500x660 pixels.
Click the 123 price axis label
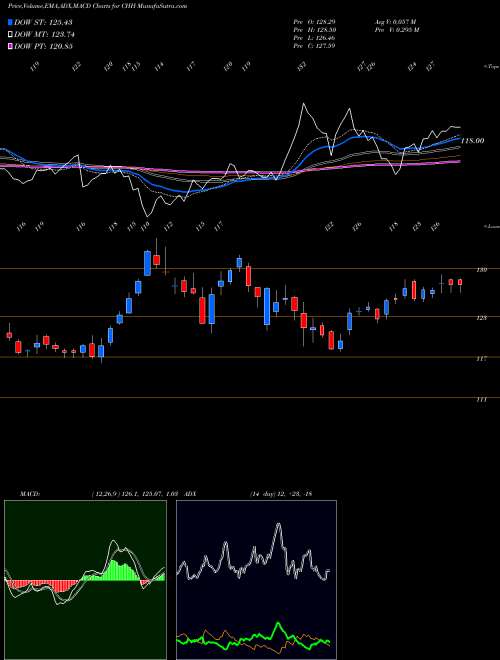click(482, 318)
